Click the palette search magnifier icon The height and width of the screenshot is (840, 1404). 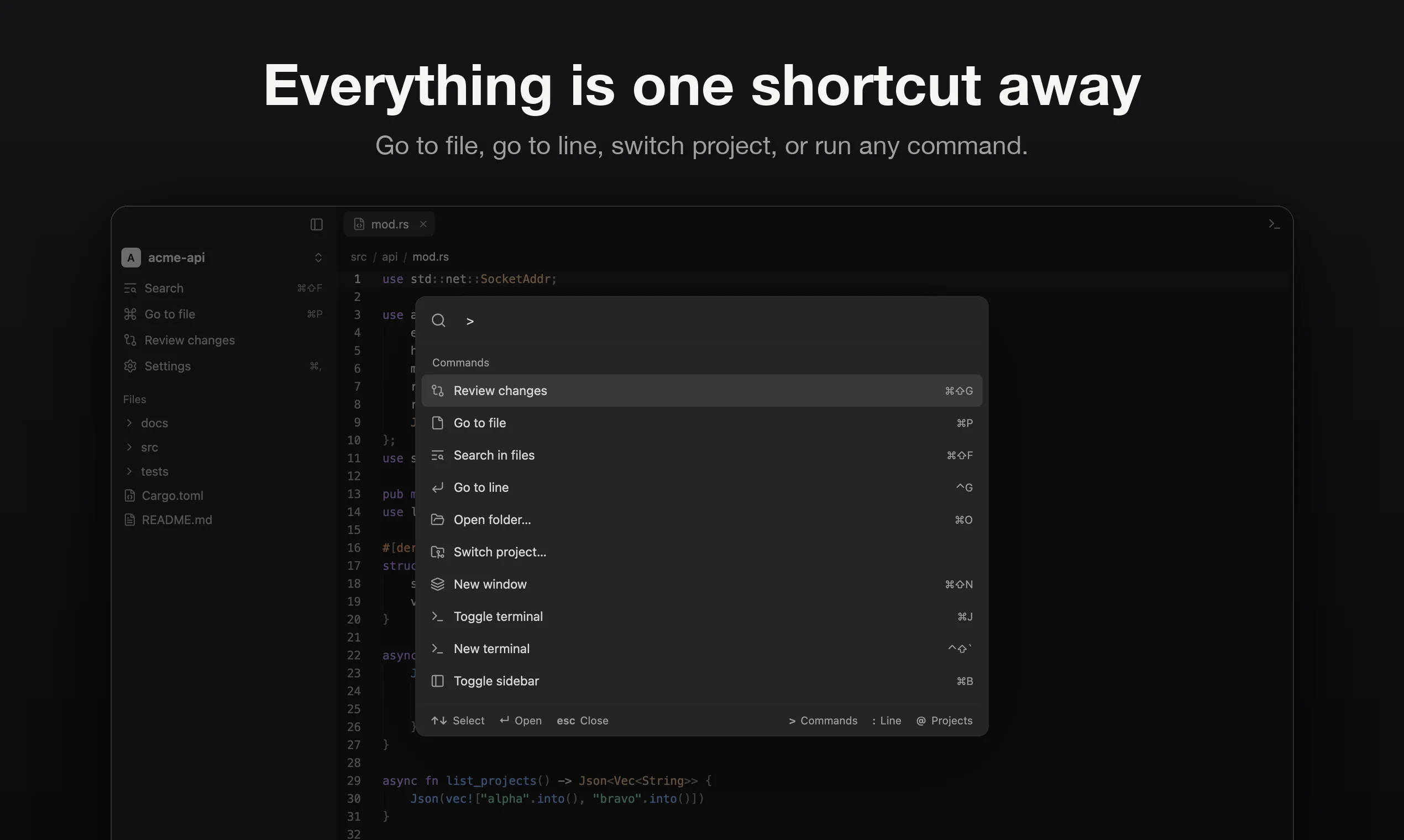[438, 321]
